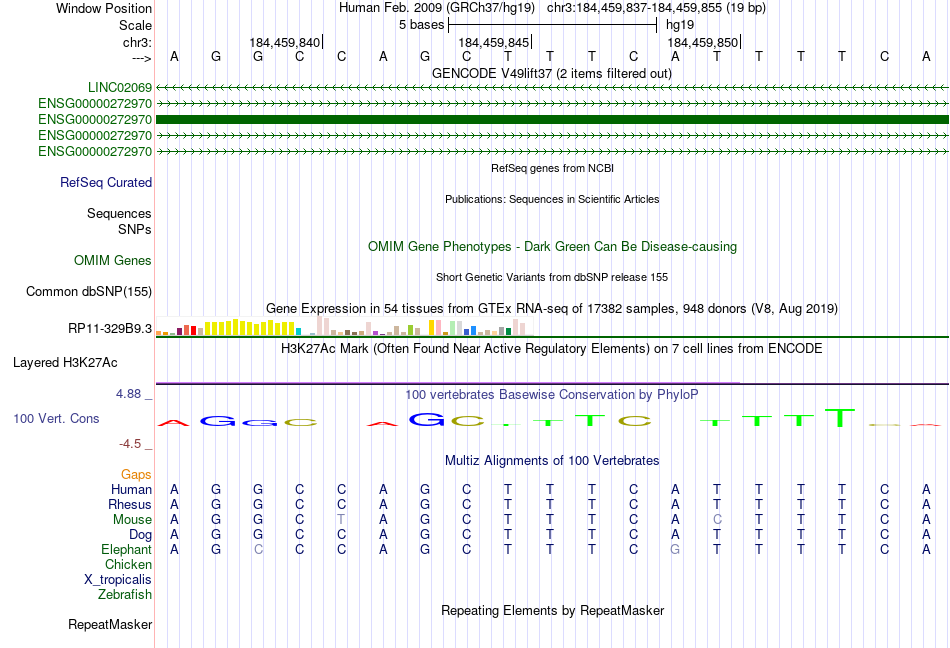The width and height of the screenshot is (950, 648).
Task: Select the Human alignment row label
Action: 131,489
